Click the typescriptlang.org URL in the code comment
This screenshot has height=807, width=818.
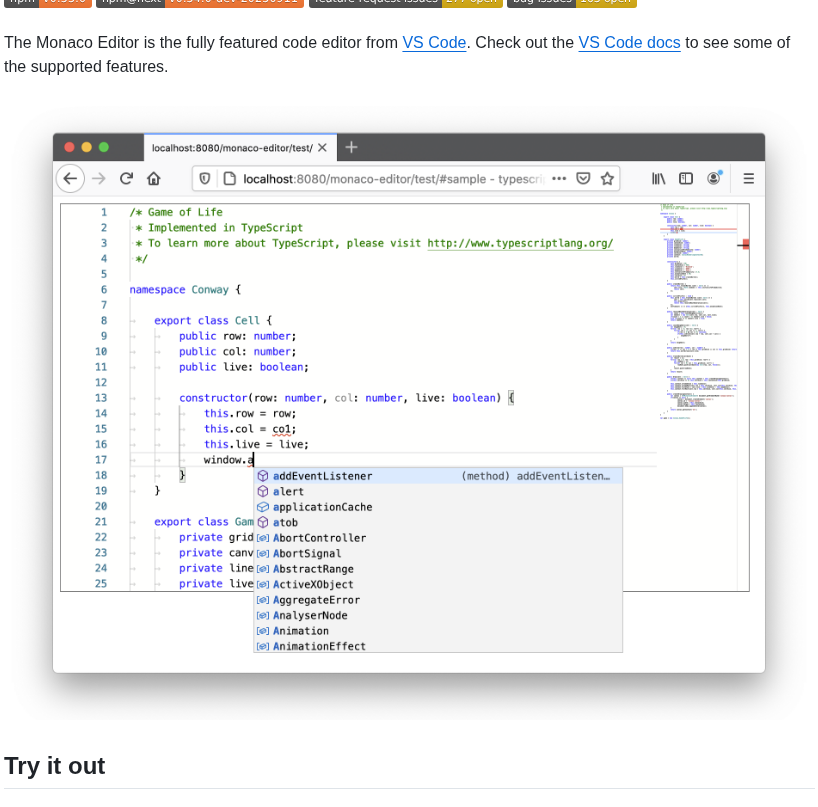tap(520, 243)
